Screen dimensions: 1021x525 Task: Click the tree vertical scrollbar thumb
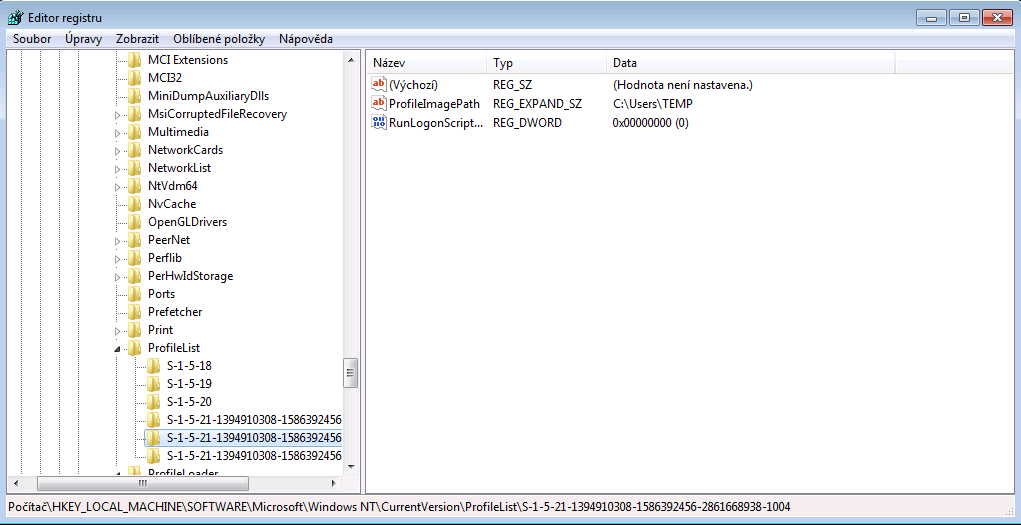[351, 373]
